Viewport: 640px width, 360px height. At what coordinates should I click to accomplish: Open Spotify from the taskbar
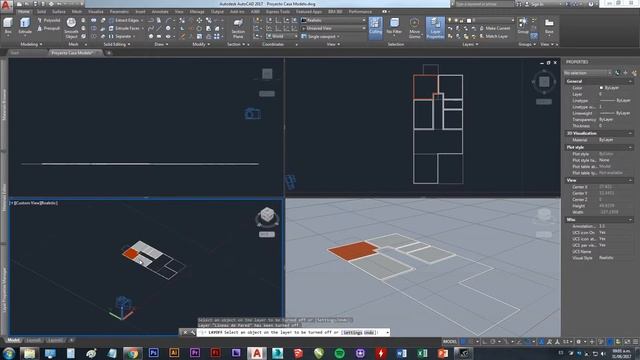pyautogui.click(x=339, y=353)
